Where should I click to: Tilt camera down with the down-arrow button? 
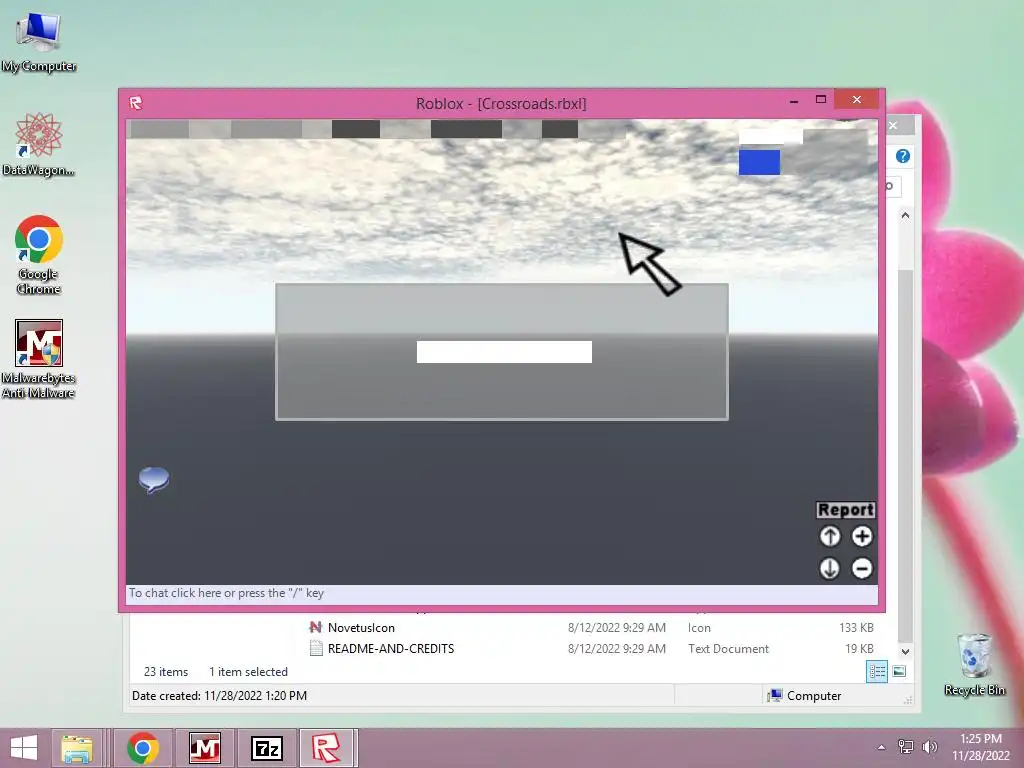pyautogui.click(x=829, y=568)
